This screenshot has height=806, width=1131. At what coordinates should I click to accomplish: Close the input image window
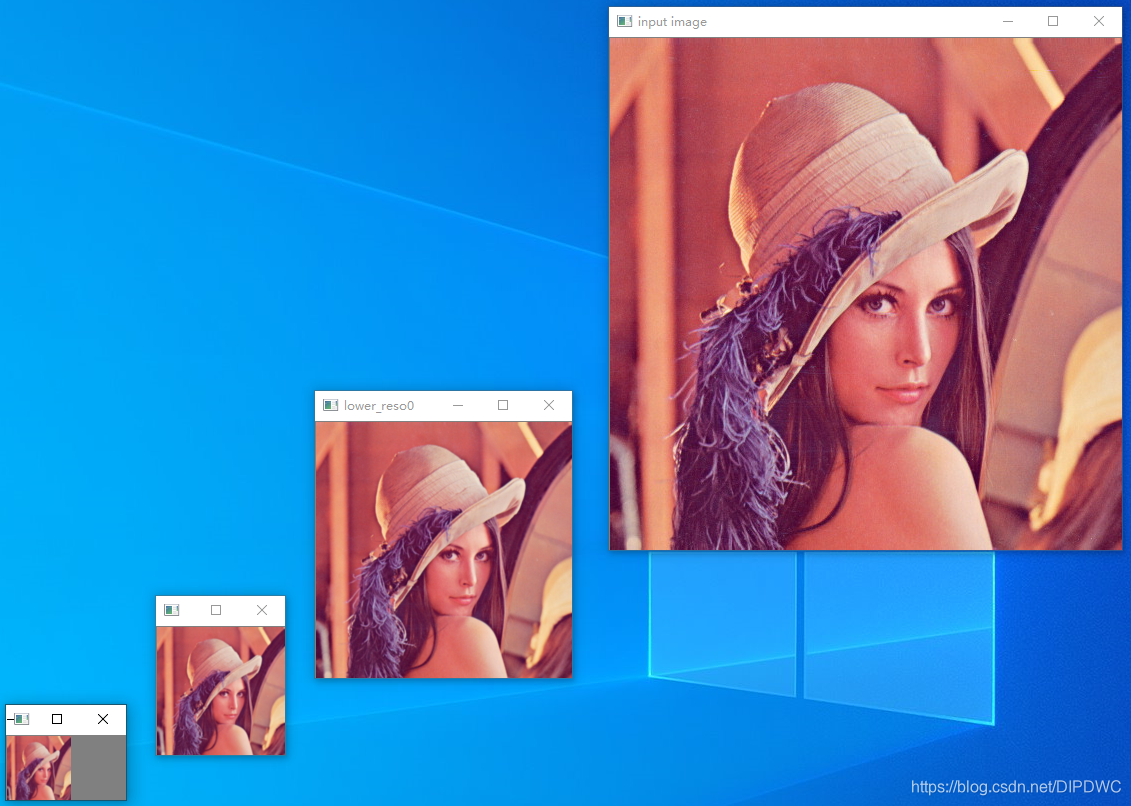tap(1099, 22)
